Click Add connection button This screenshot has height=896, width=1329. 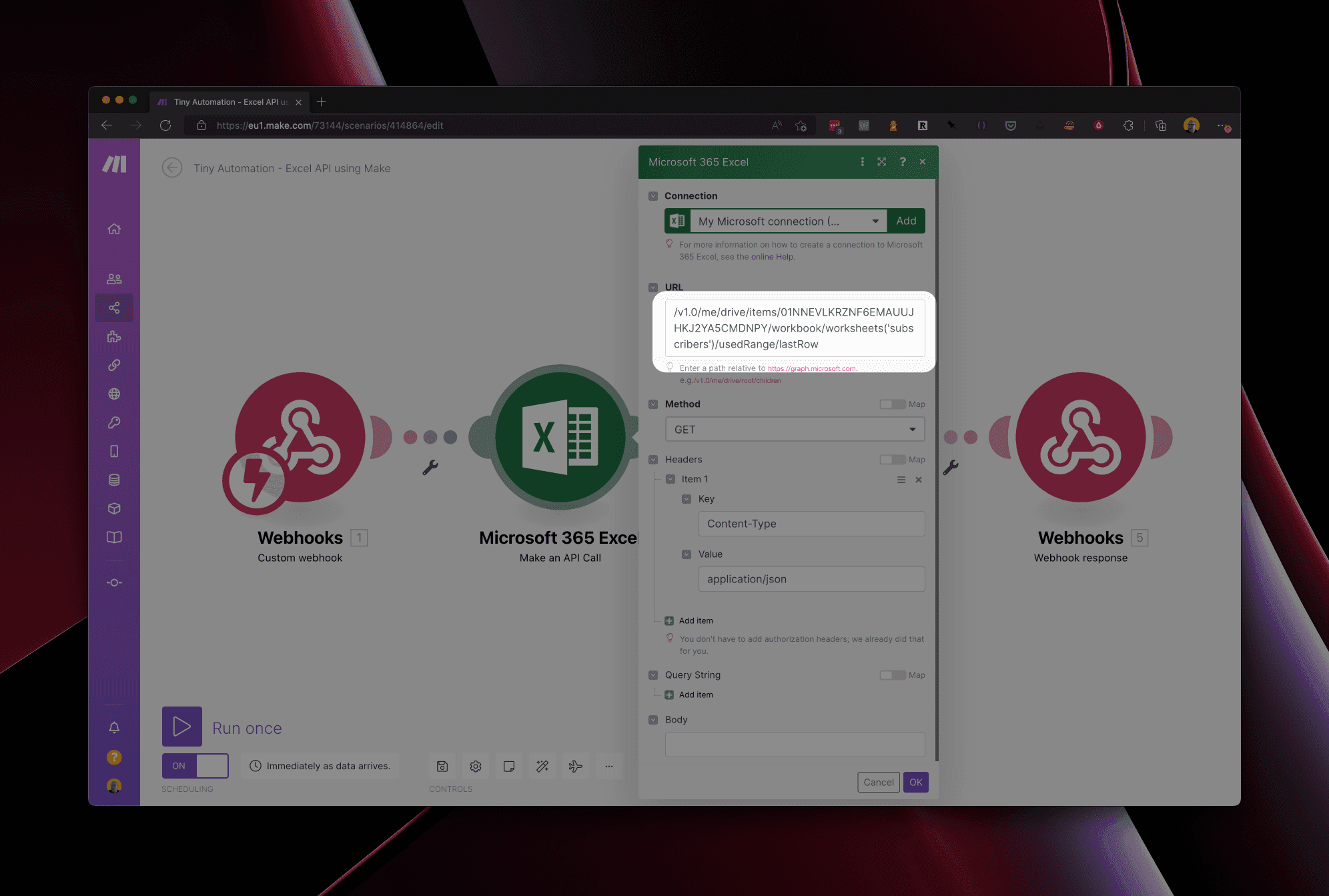pyautogui.click(x=906, y=221)
